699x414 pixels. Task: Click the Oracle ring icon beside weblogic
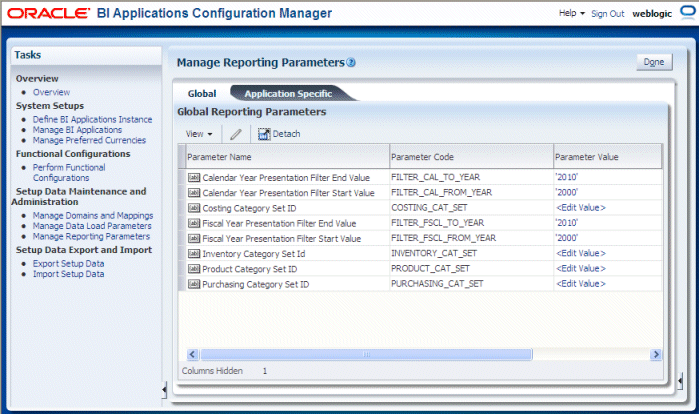[x=687, y=12]
